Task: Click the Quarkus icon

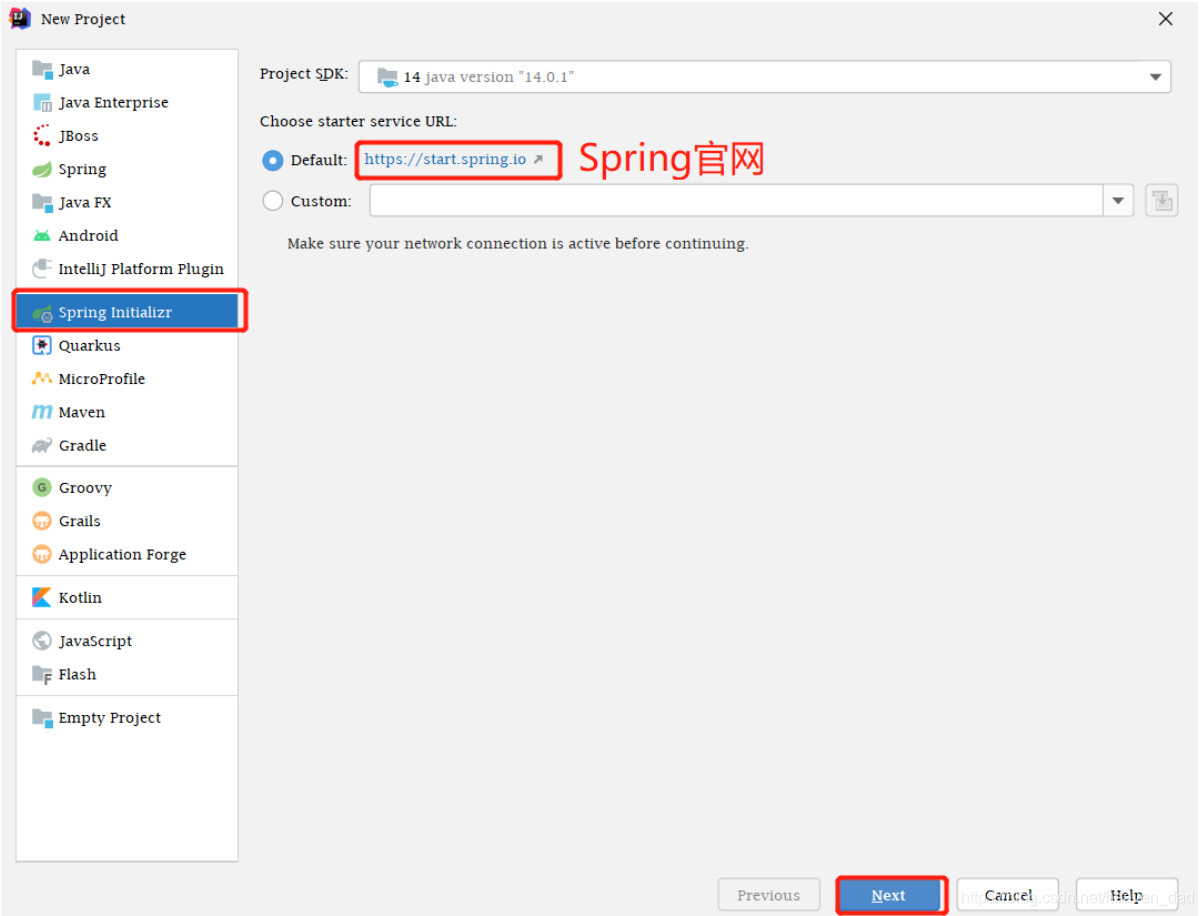Action: [x=42, y=346]
